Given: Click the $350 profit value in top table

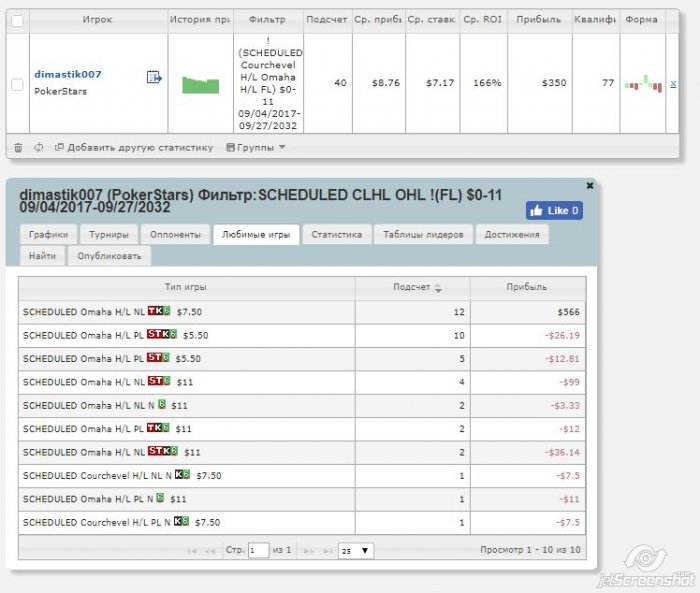Looking at the screenshot, I should (554, 83).
